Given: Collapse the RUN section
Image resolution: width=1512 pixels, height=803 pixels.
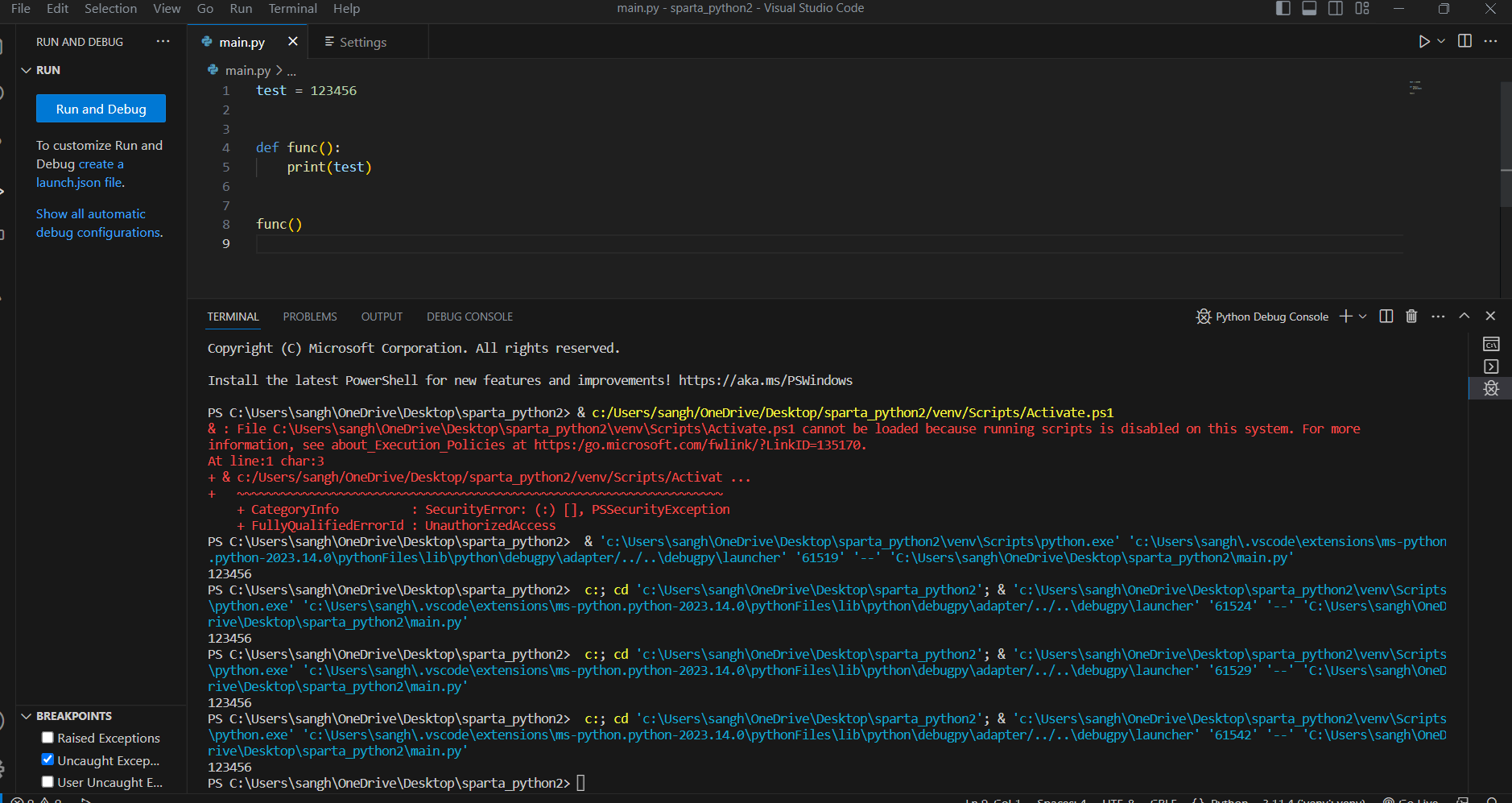Looking at the screenshot, I should [x=27, y=70].
